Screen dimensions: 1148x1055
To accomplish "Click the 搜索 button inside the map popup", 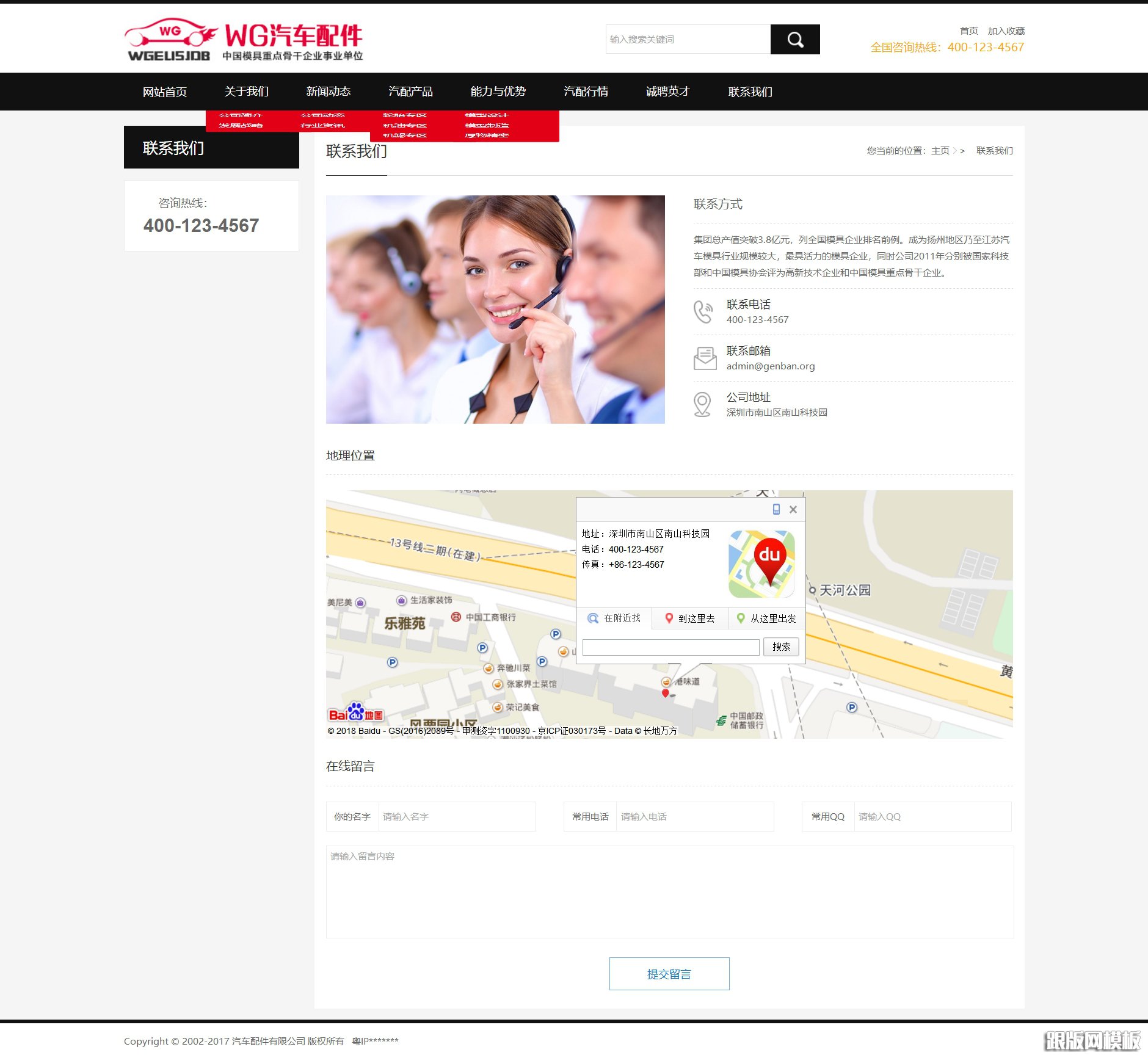I will point(782,647).
